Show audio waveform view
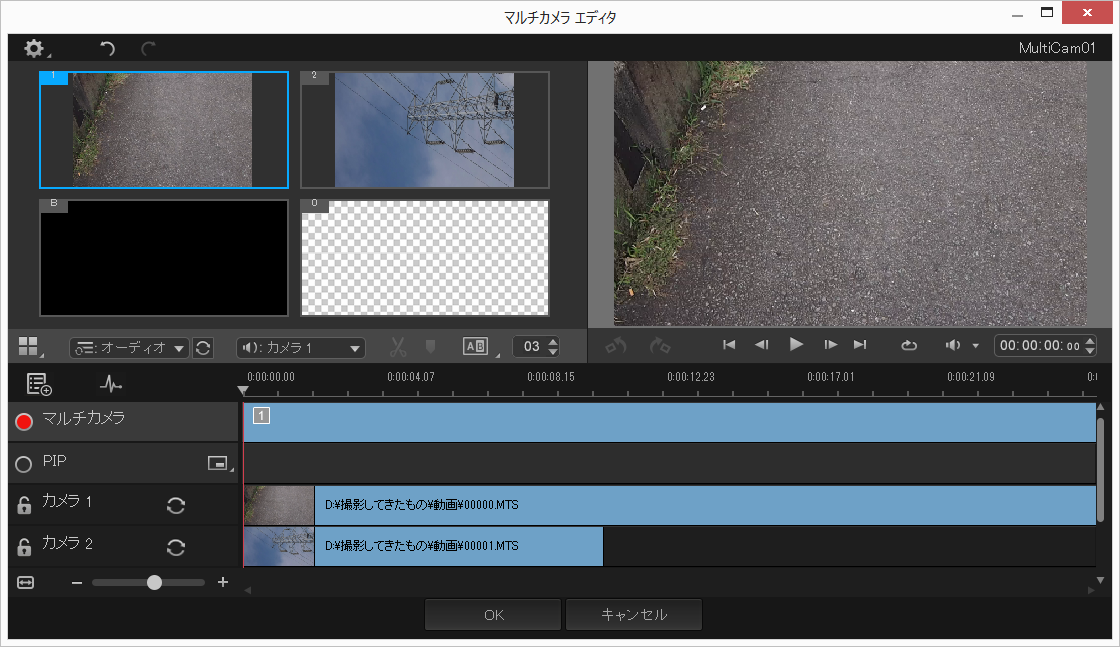The image size is (1120, 647). (x=111, y=384)
